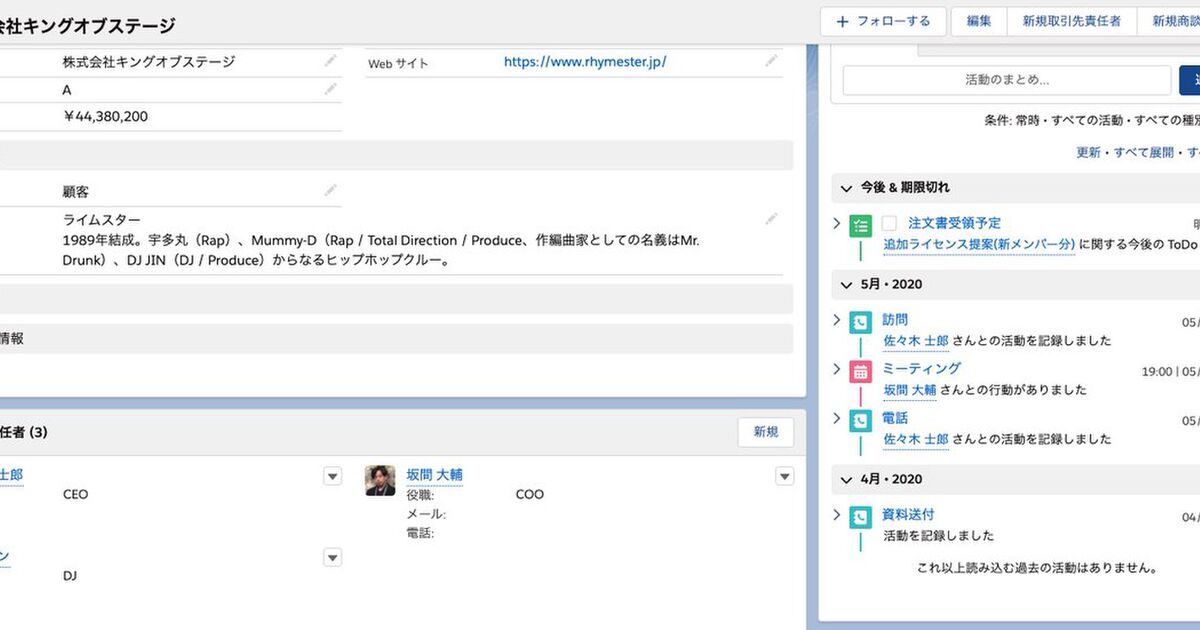Open the 訪問 activity link
Image resolution: width=1200 pixels, height=630 pixels.
pyautogui.click(x=895, y=320)
